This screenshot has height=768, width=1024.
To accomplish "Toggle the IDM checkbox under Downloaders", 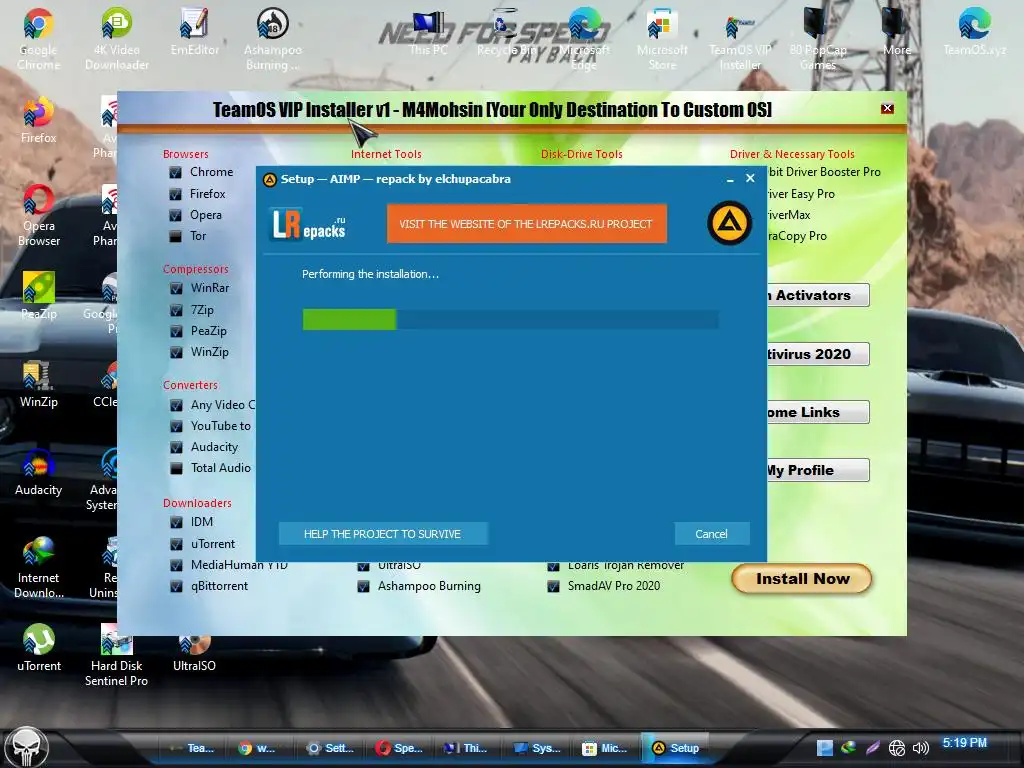I will [x=176, y=522].
